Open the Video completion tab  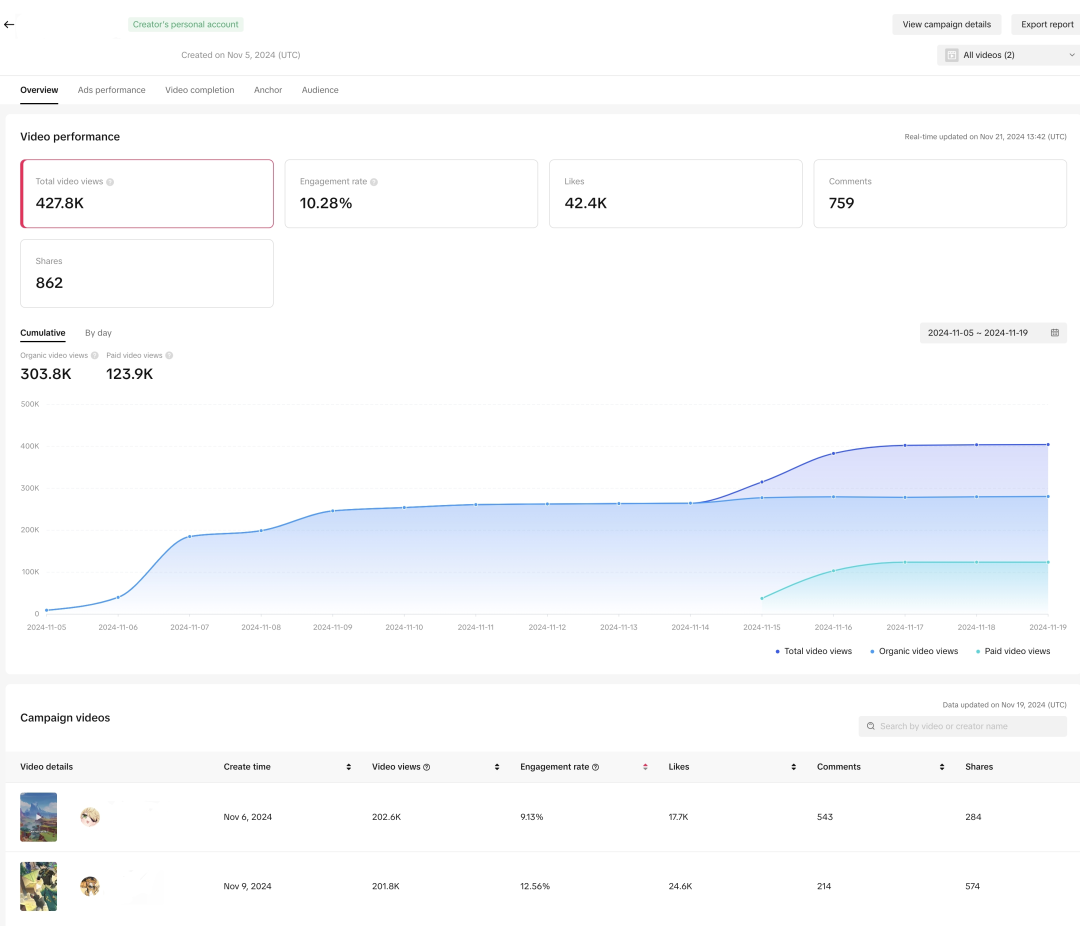200,90
